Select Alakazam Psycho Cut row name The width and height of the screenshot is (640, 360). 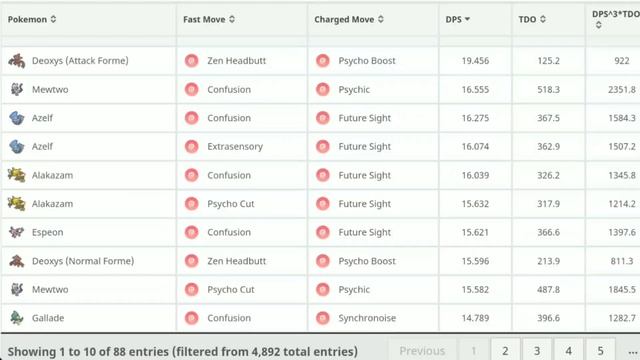pos(52,204)
